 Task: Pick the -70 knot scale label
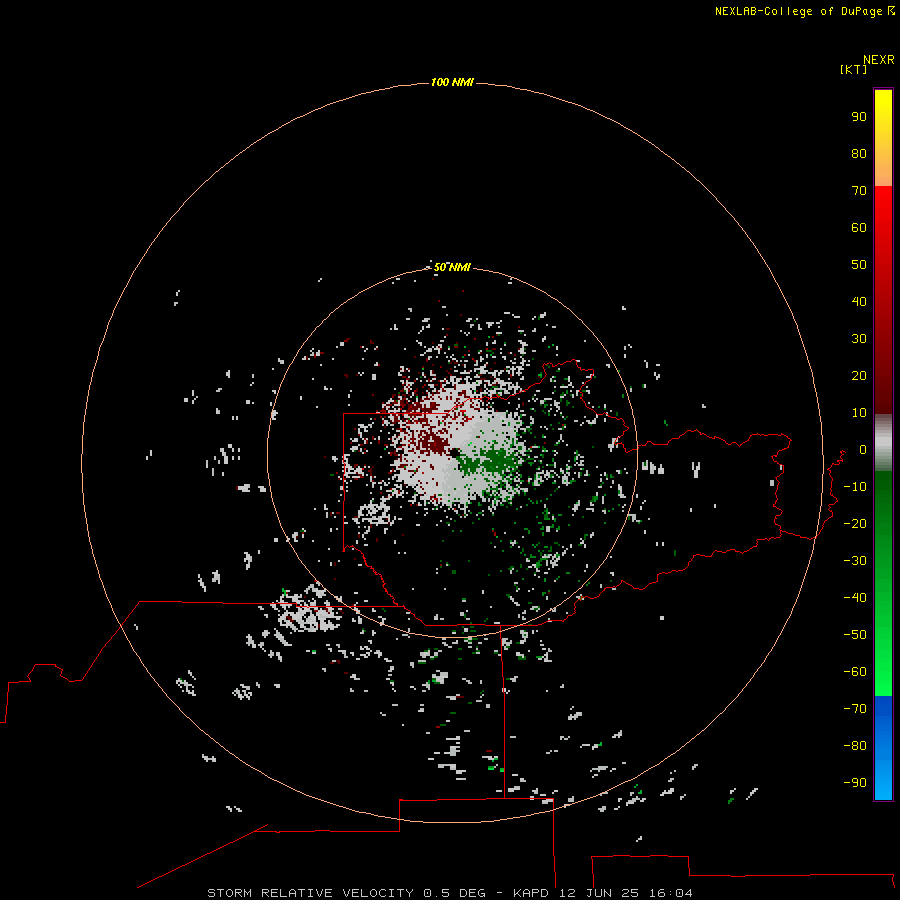[855, 708]
